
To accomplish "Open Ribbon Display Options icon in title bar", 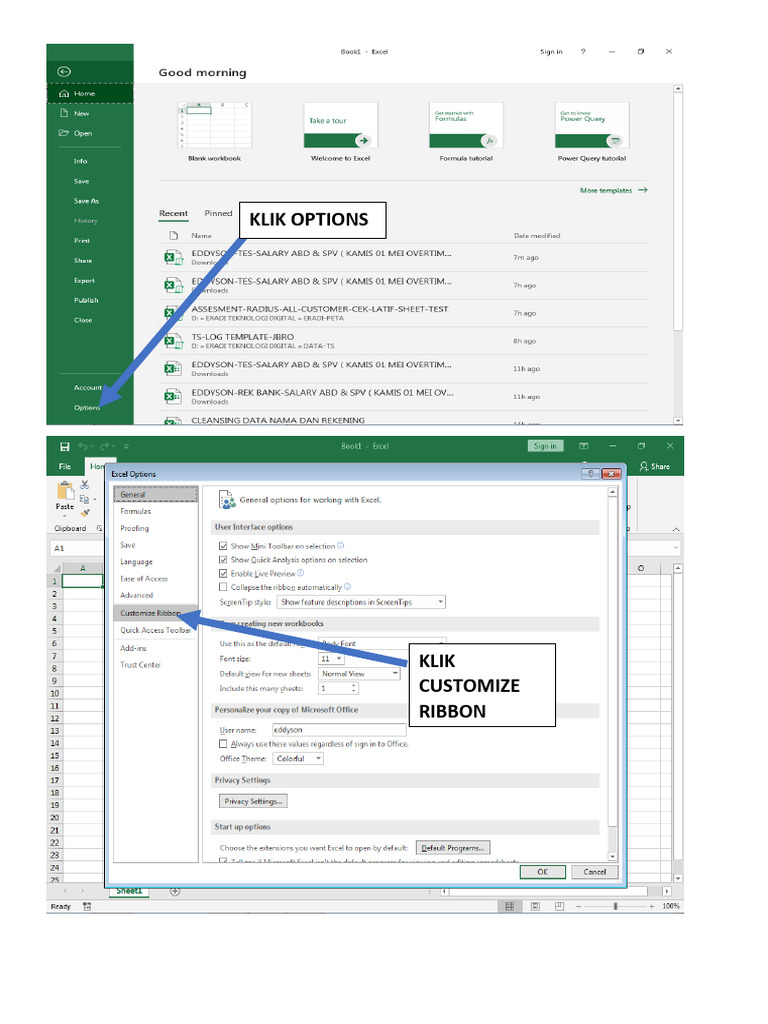I will tap(584, 446).
